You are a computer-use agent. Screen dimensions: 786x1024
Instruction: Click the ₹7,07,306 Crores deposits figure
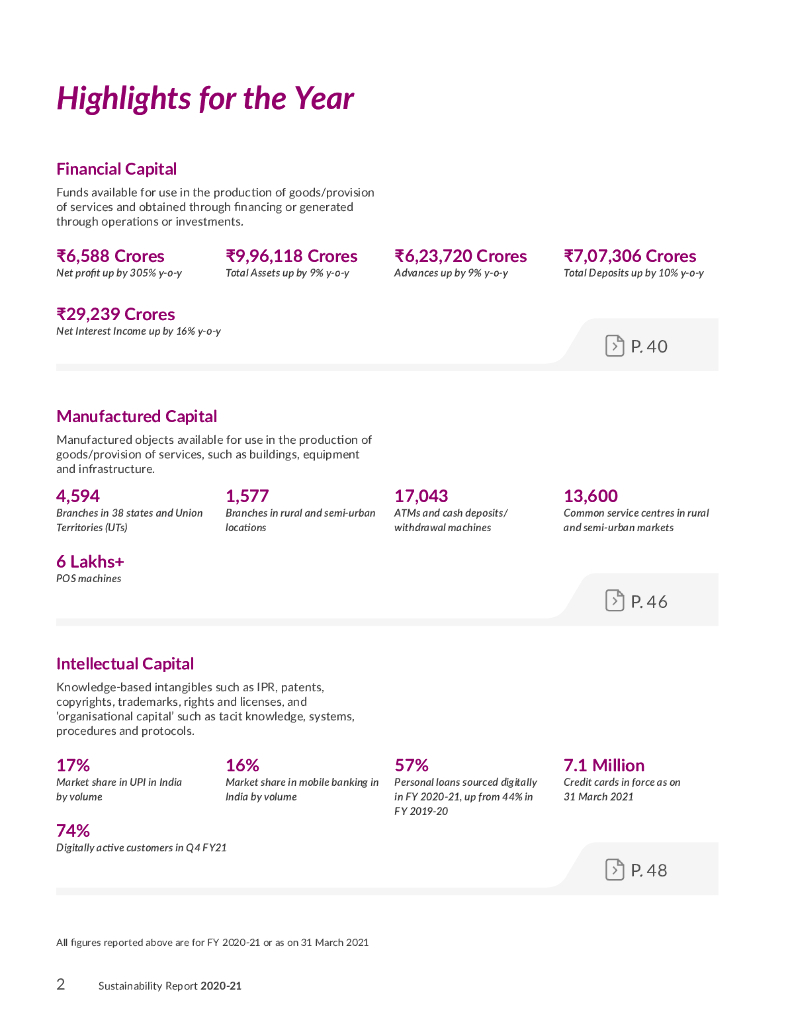click(630, 256)
